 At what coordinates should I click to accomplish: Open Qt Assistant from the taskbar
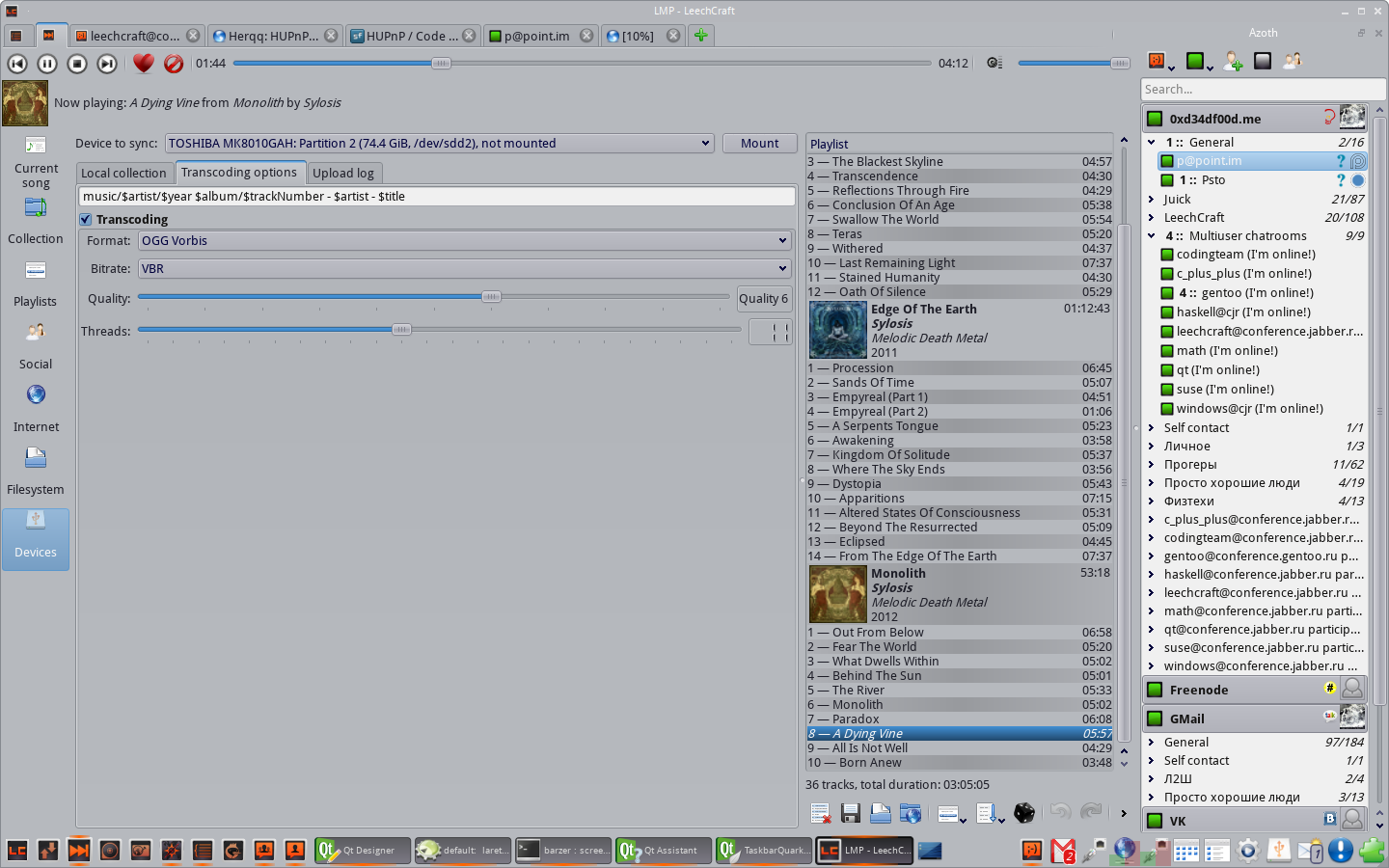point(664,850)
